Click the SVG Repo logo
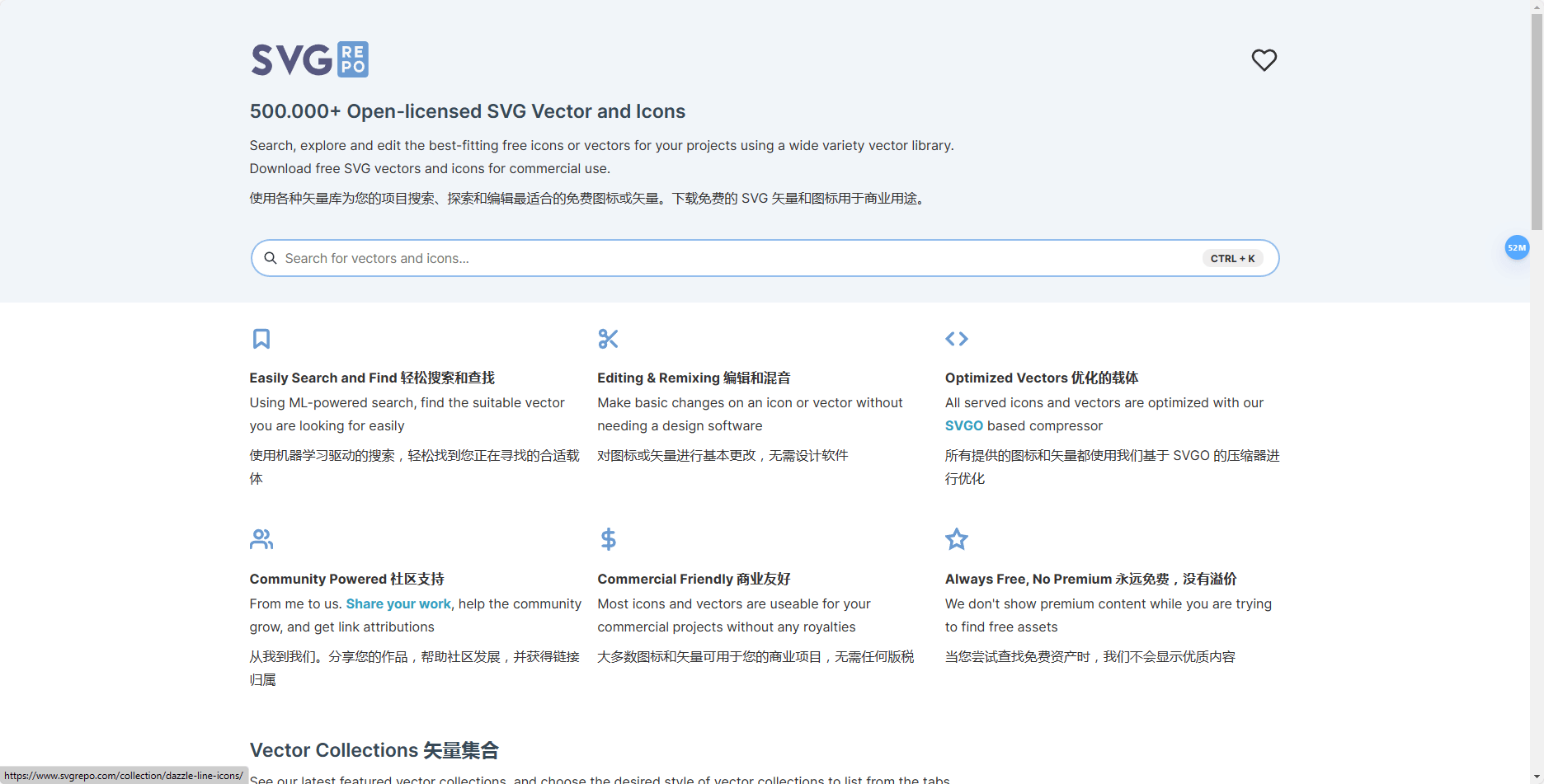1544x784 pixels. pyautogui.click(x=309, y=60)
